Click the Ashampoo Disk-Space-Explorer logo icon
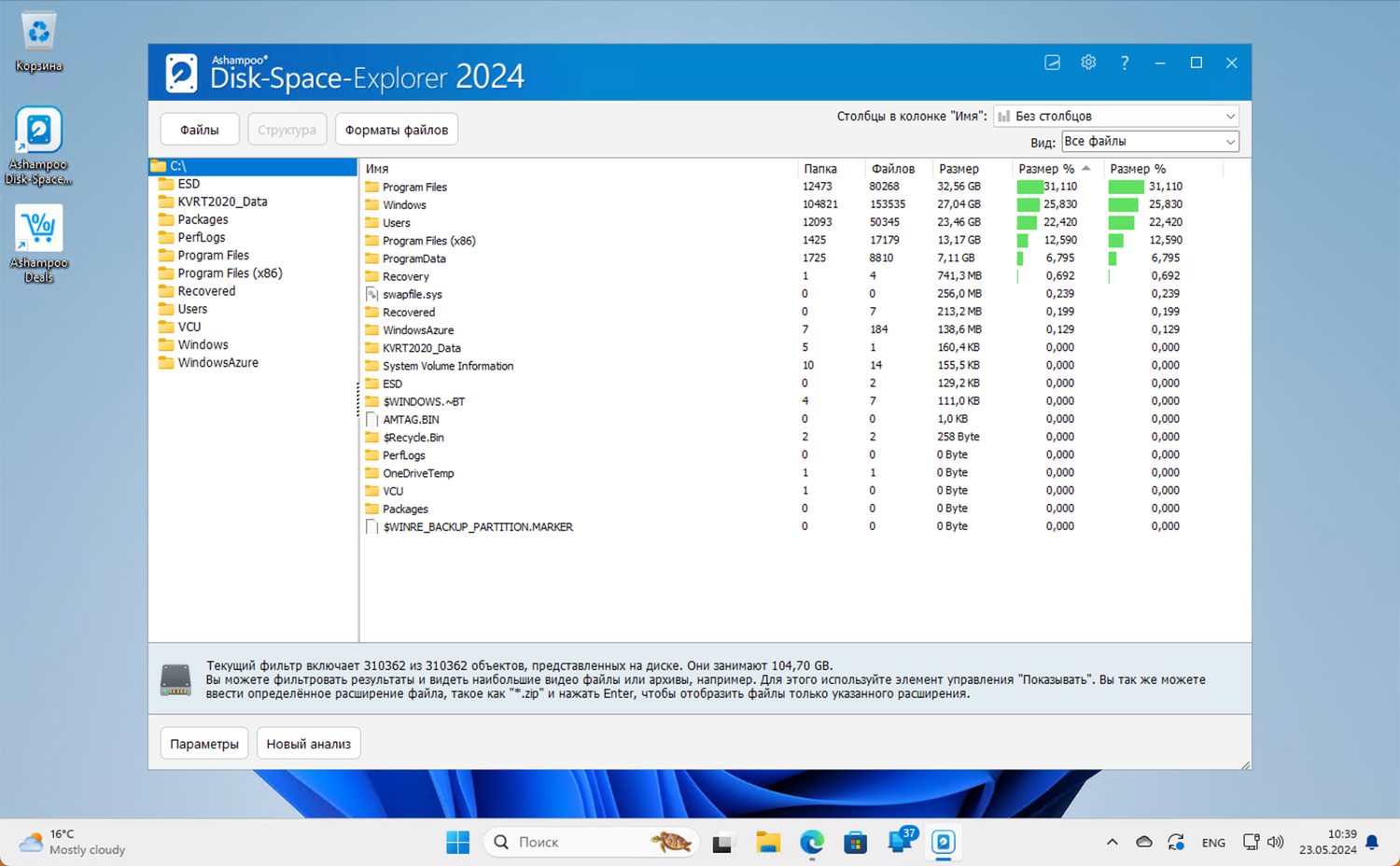The height and width of the screenshot is (866, 1400). click(x=181, y=73)
